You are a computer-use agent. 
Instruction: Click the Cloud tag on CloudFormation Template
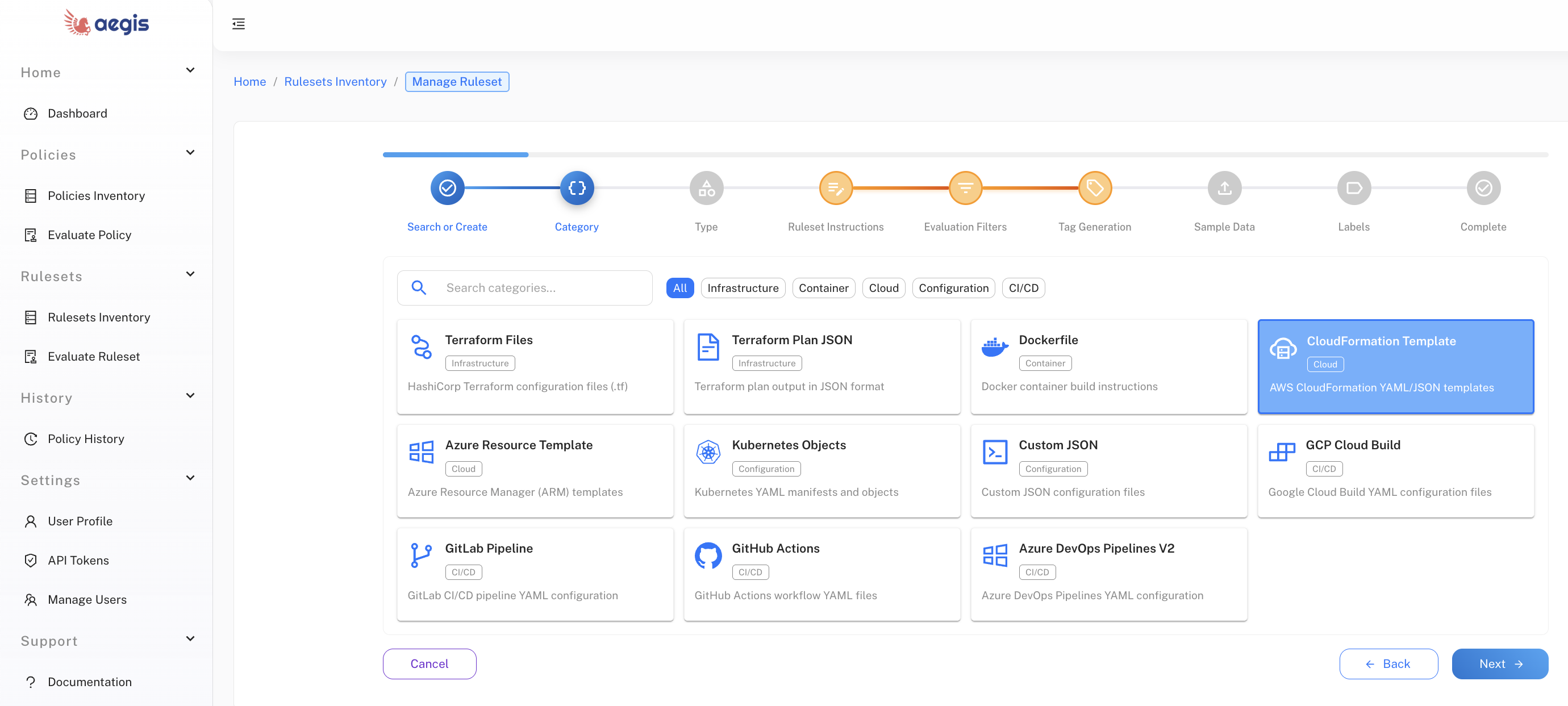pos(1325,364)
